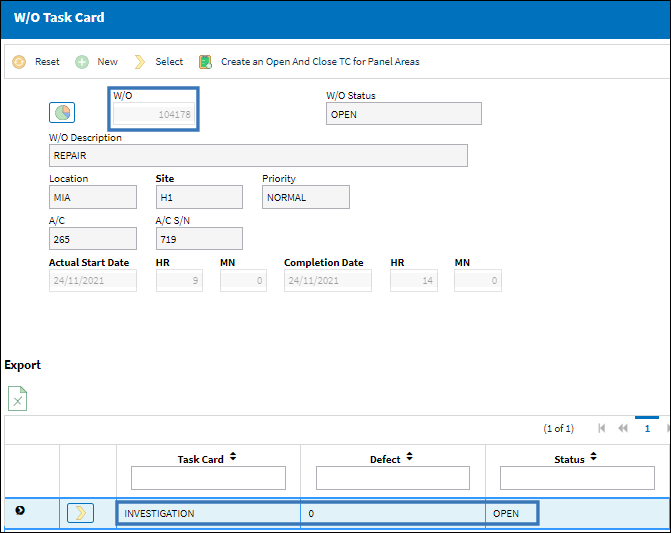Click the Defect filter input

393,478
